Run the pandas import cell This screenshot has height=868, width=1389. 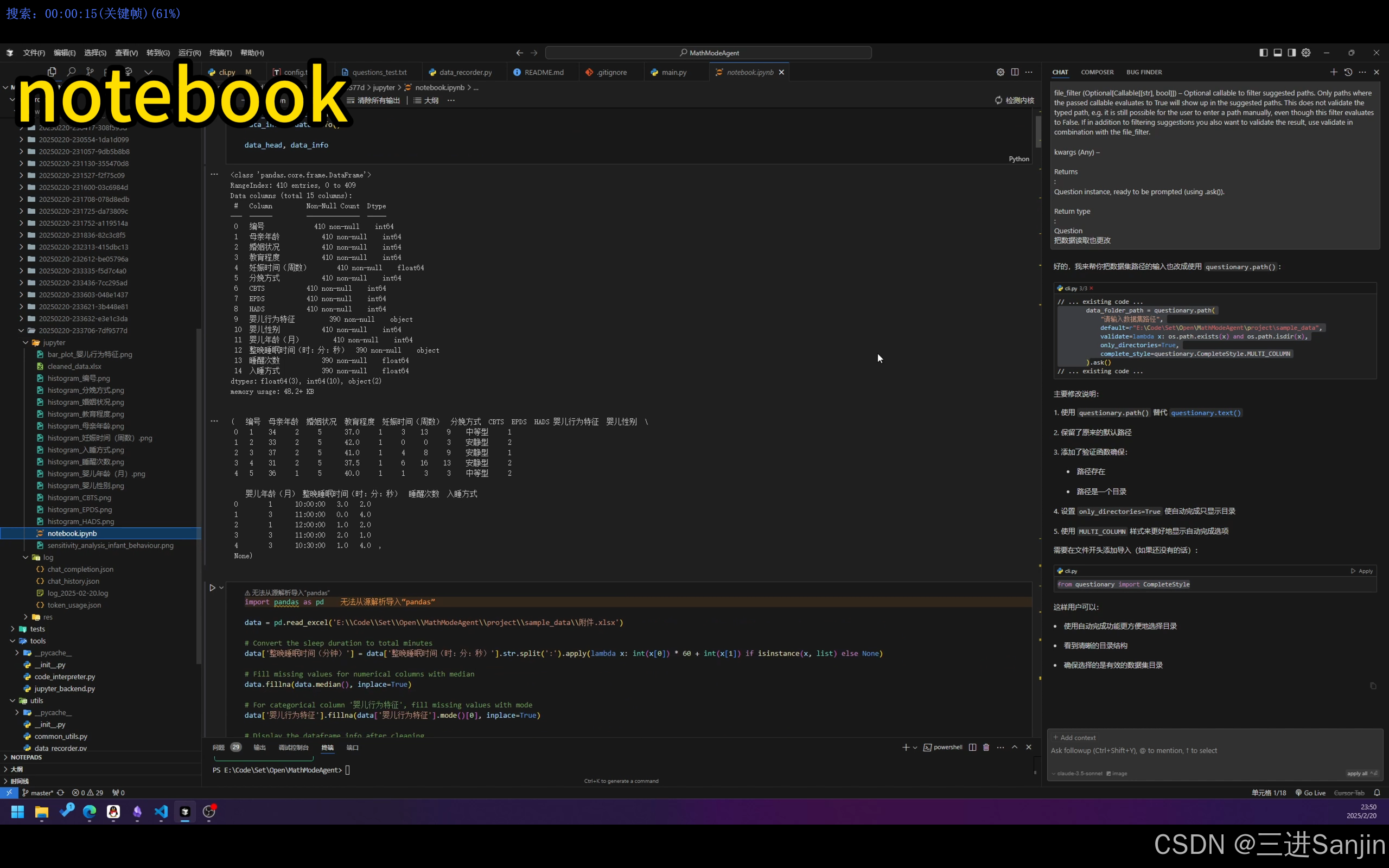click(x=212, y=588)
